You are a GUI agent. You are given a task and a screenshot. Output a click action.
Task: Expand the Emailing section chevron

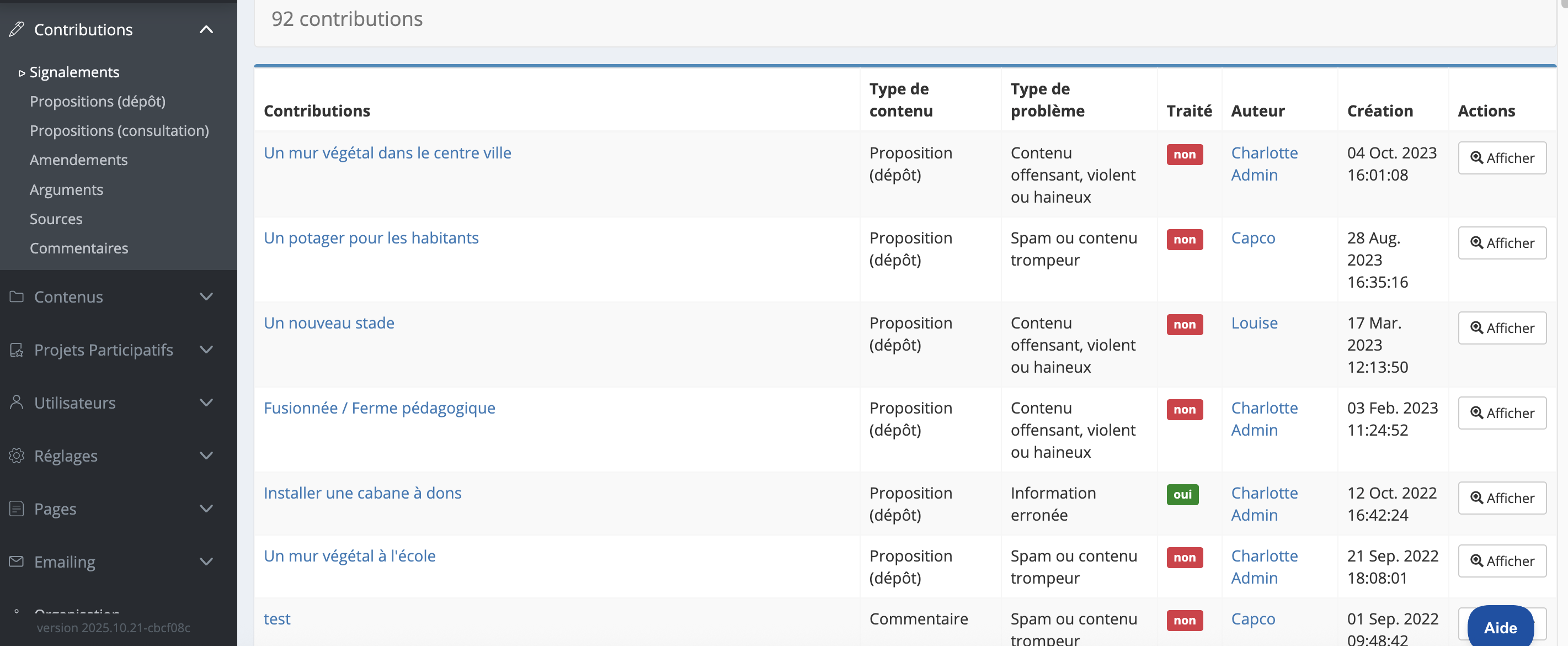[206, 562]
